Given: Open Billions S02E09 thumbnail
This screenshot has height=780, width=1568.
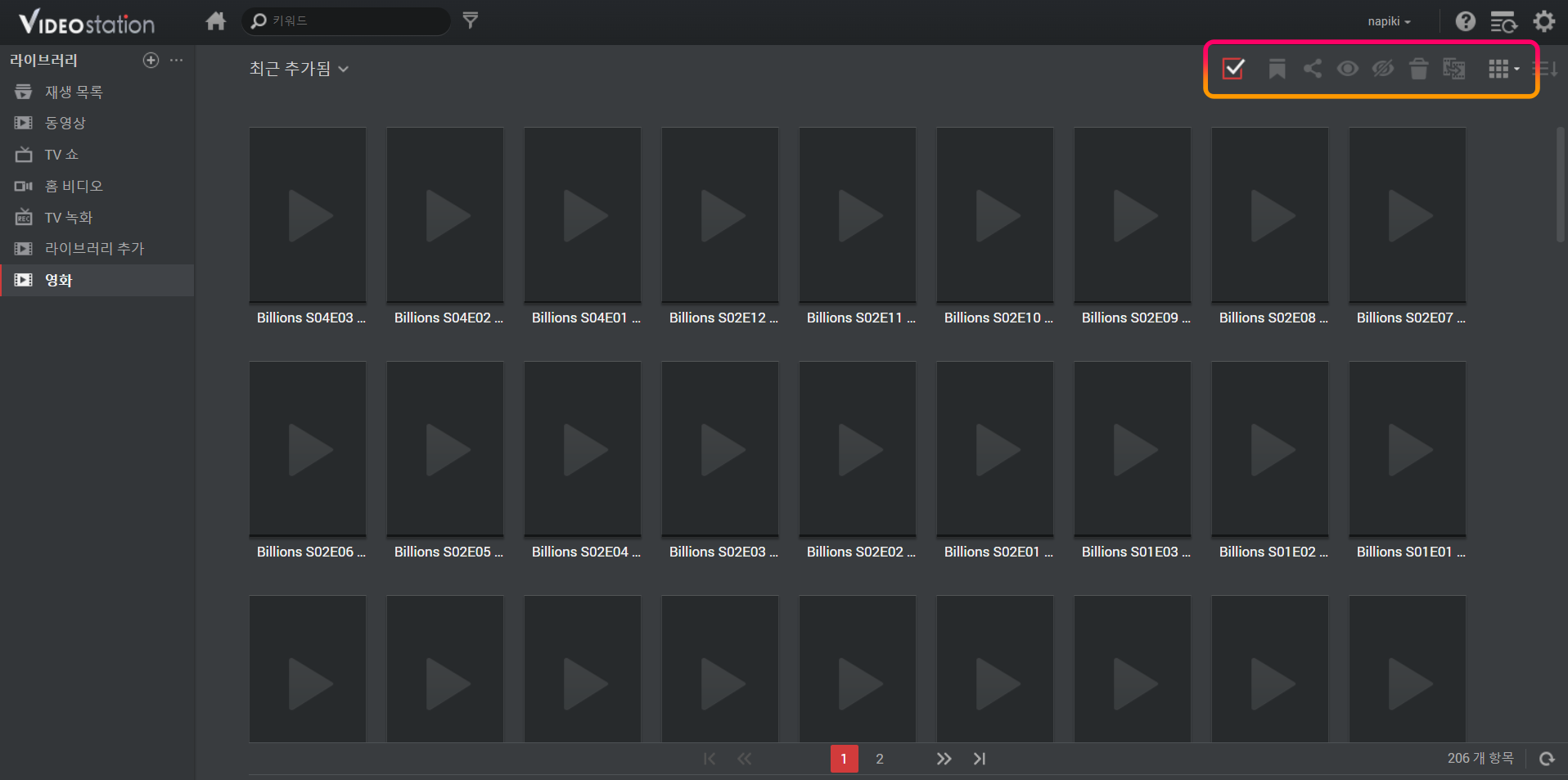Looking at the screenshot, I should coord(1133,215).
